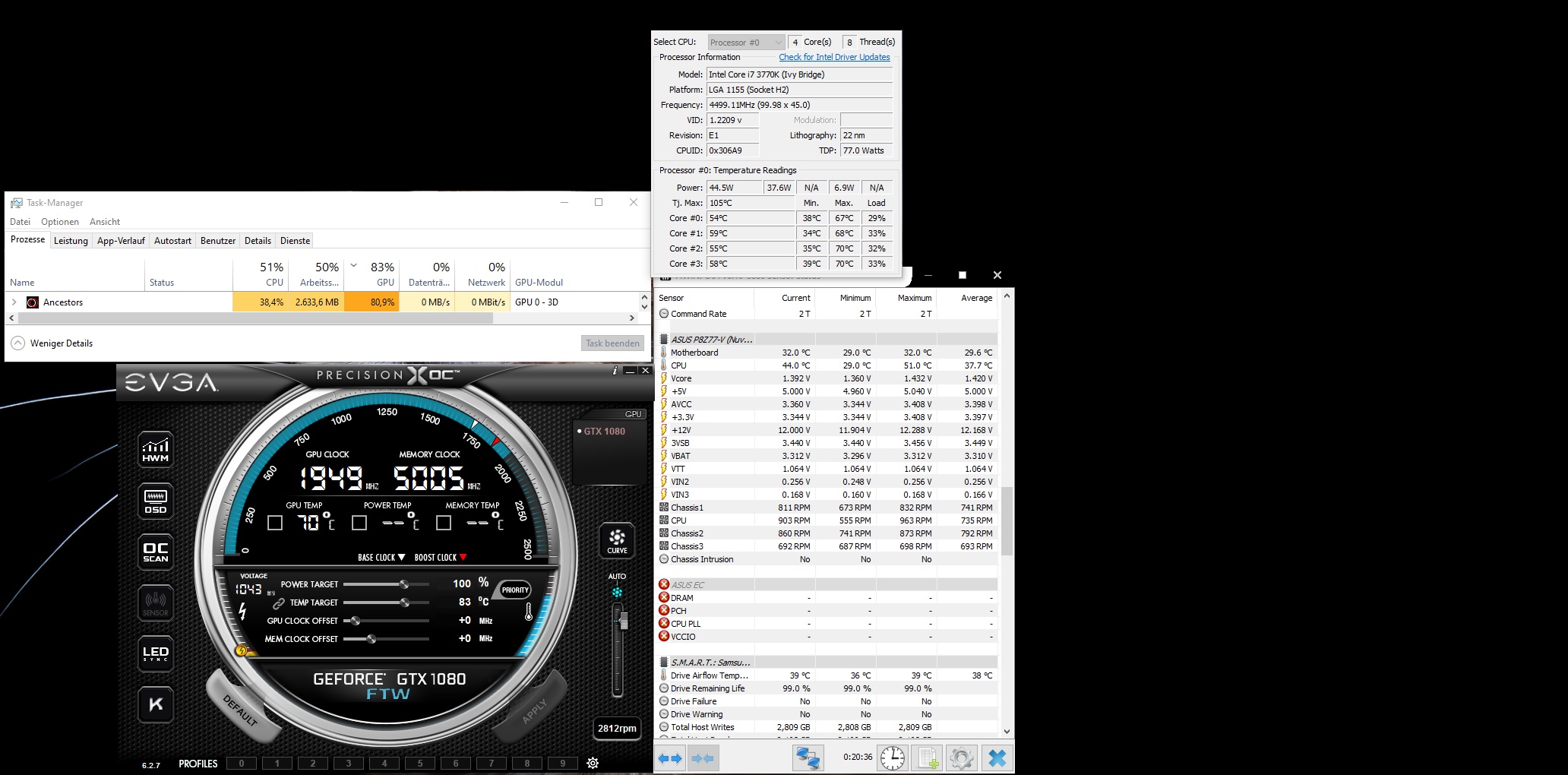Click the Task-Manager title bar icon
The image size is (1568, 775).
tap(16, 203)
